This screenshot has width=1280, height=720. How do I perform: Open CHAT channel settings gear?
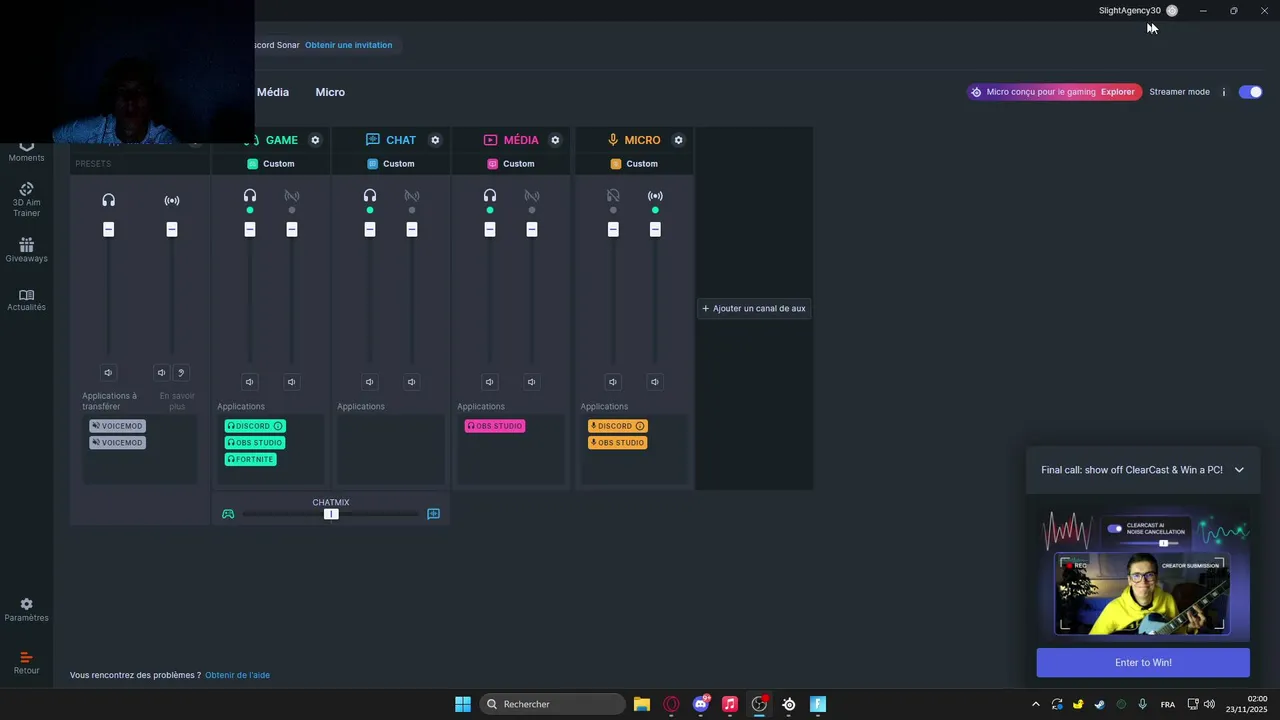click(435, 140)
